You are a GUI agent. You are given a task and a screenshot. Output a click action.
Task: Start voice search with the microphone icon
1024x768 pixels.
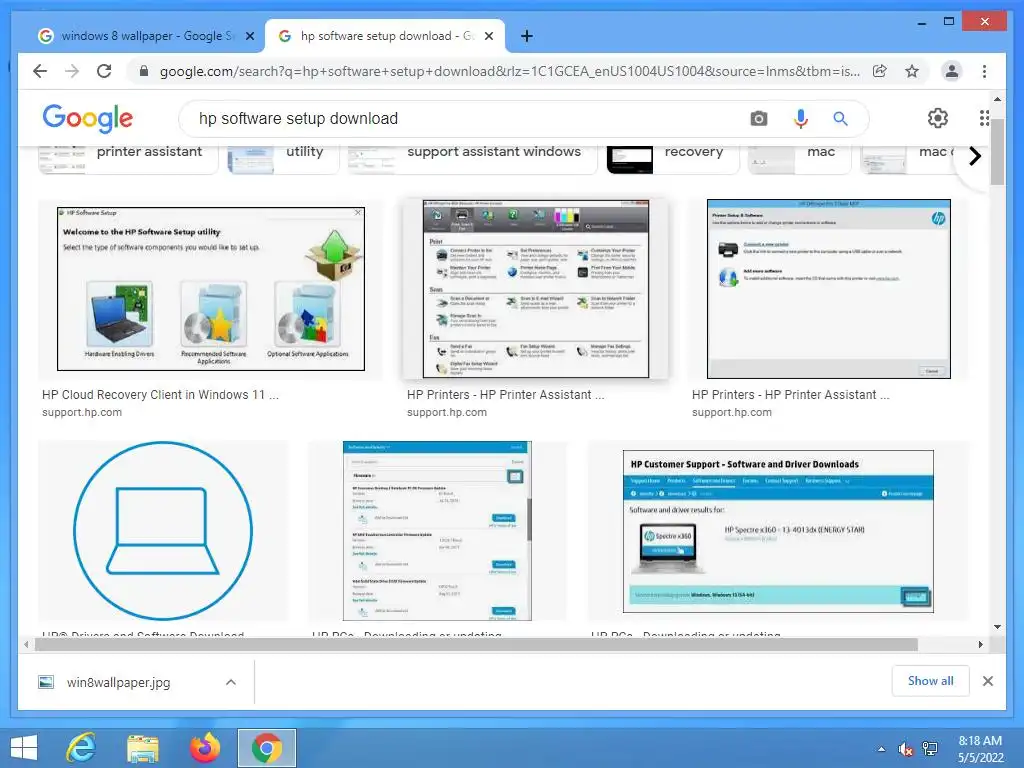801,118
